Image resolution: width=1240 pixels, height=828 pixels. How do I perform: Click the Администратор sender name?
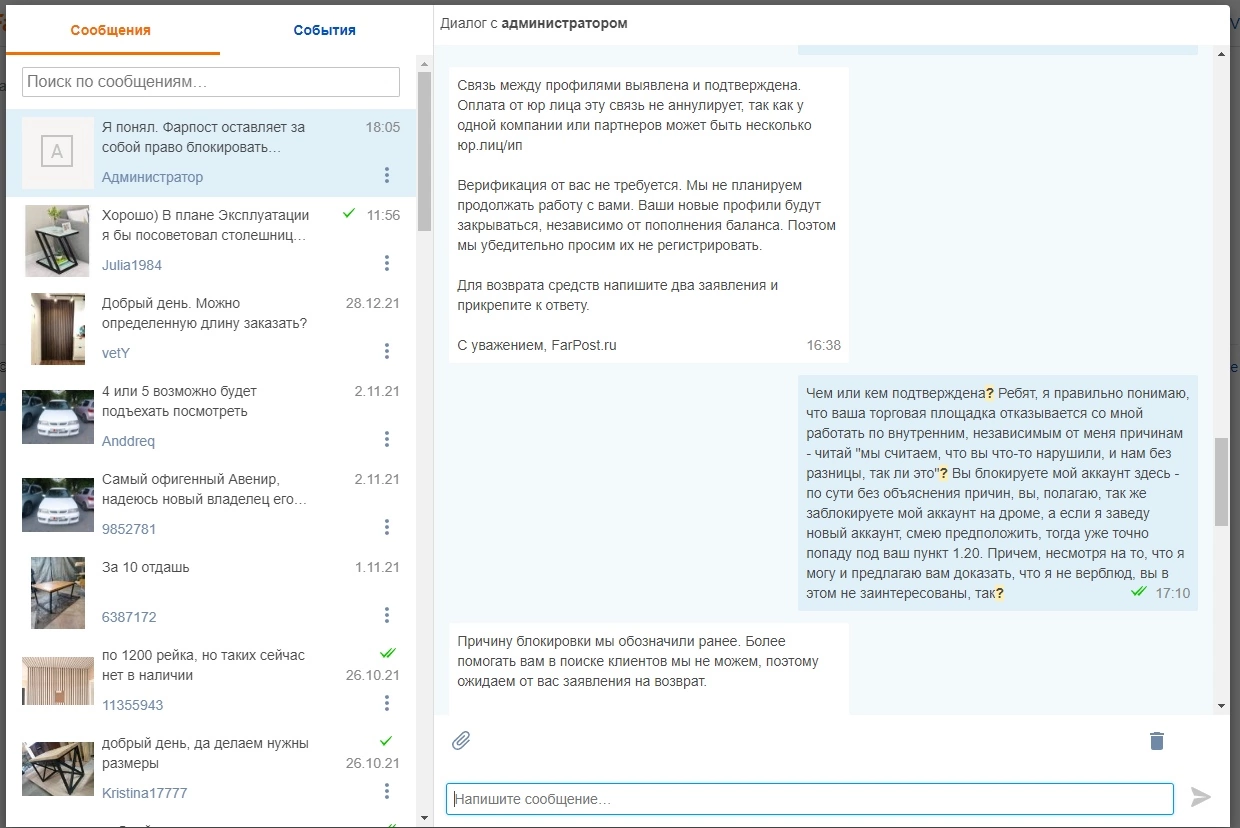coord(152,177)
